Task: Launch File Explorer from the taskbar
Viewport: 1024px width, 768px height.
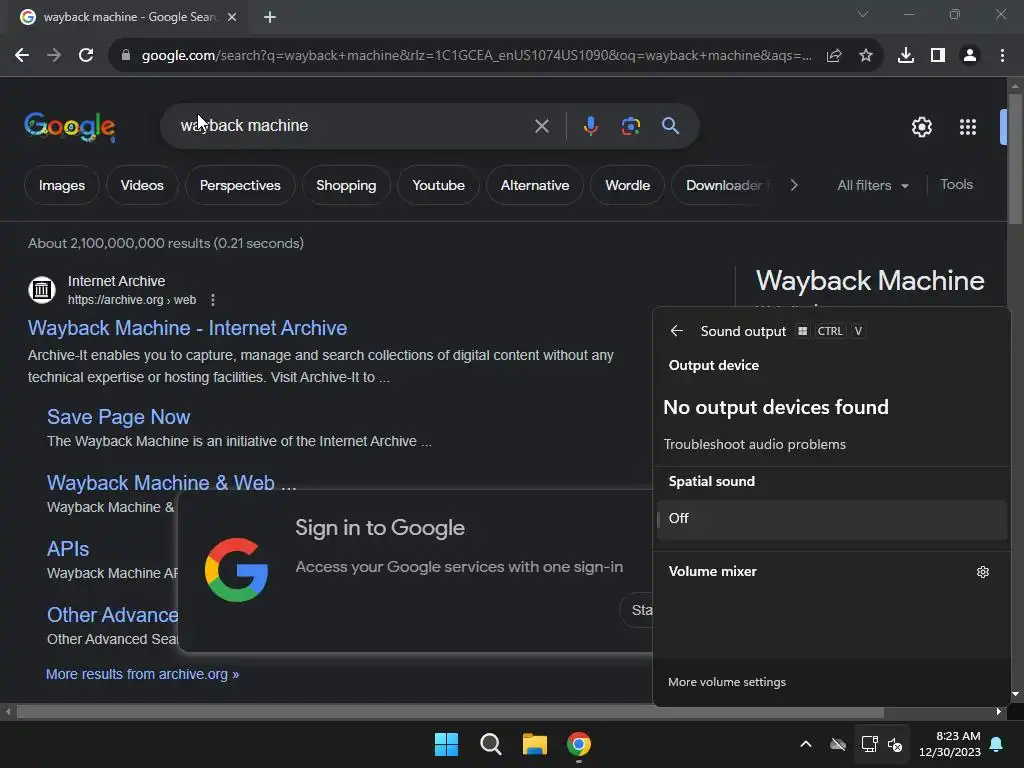Action: point(535,744)
